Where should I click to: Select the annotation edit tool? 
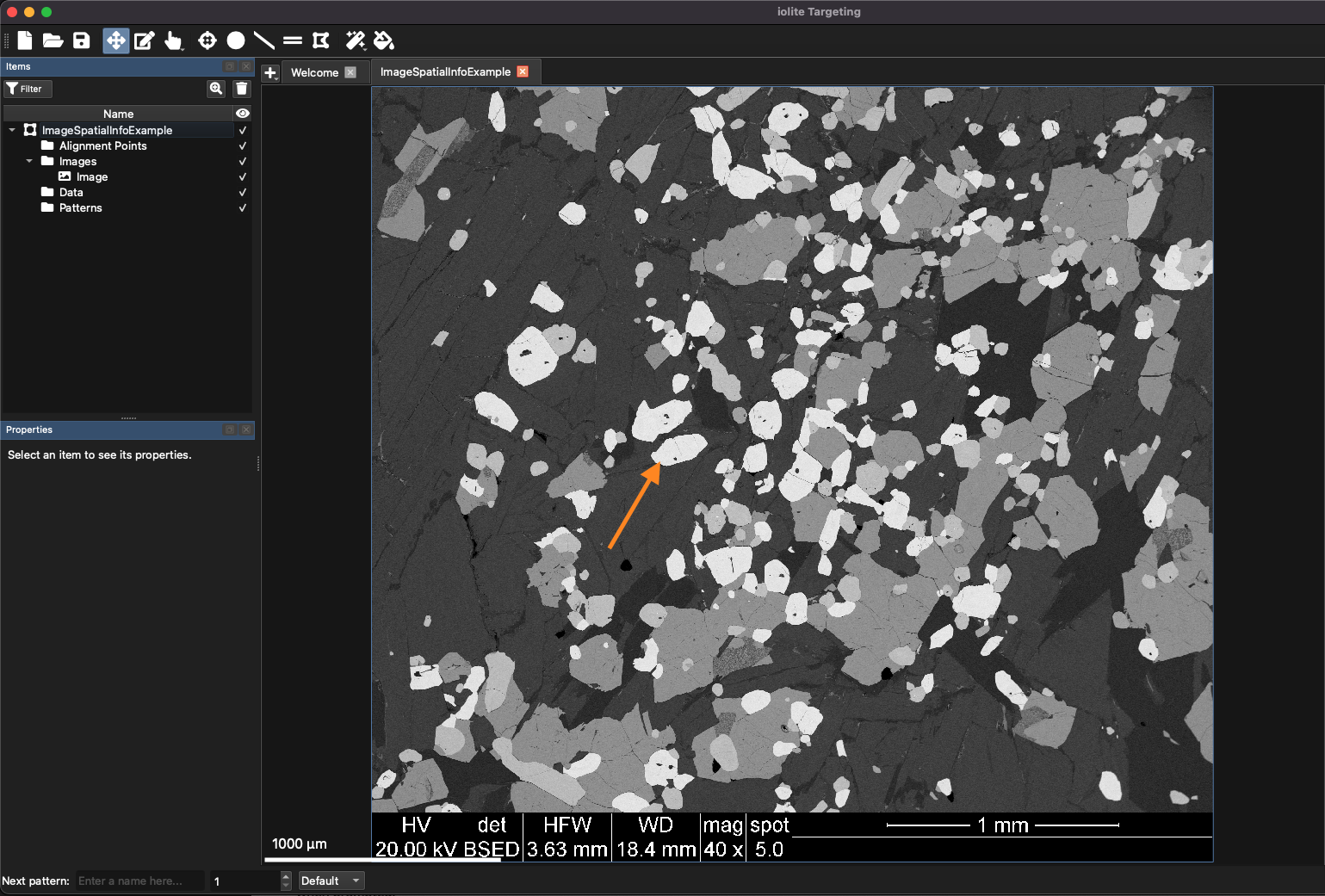144,40
